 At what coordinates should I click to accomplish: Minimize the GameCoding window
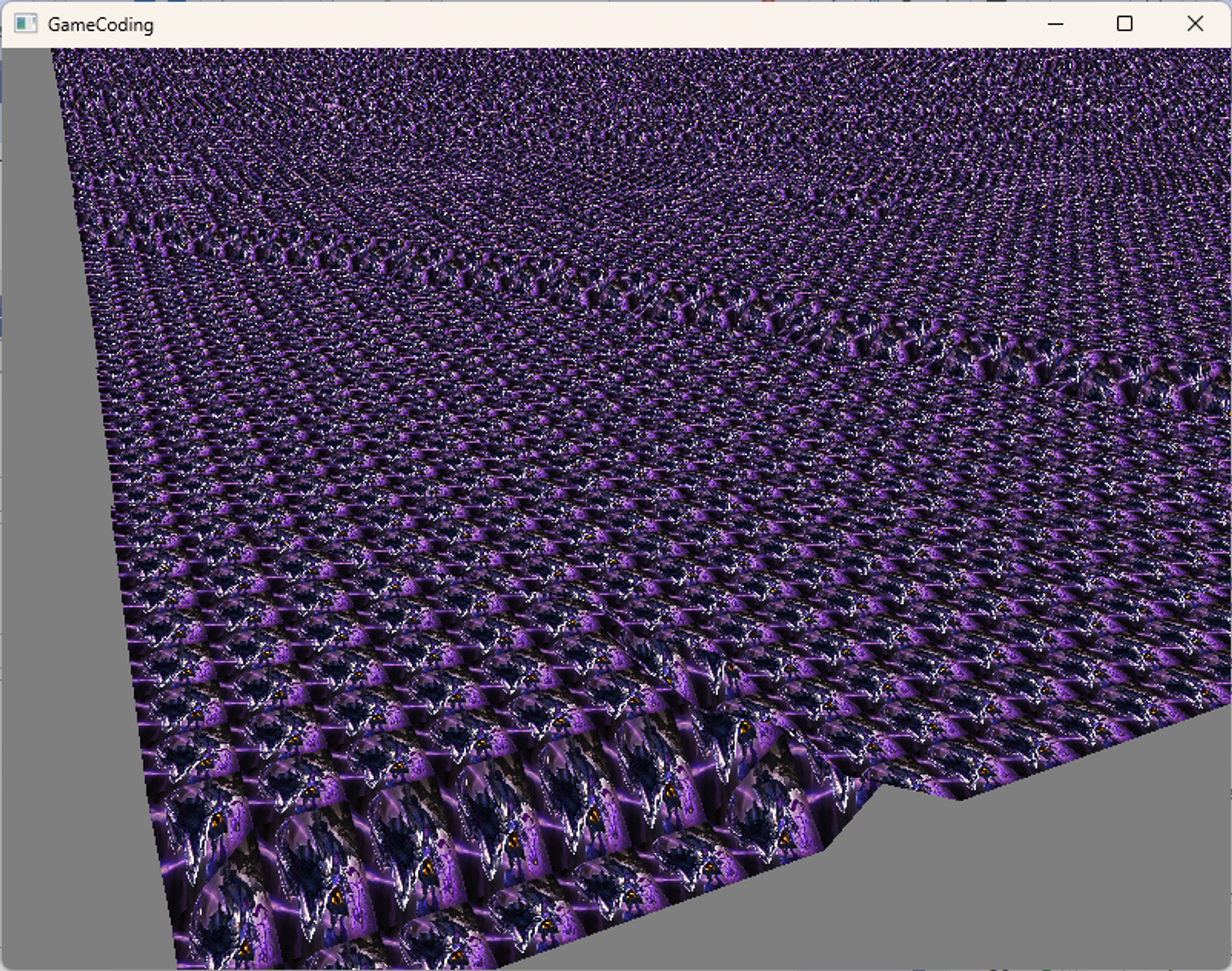click(1055, 24)
